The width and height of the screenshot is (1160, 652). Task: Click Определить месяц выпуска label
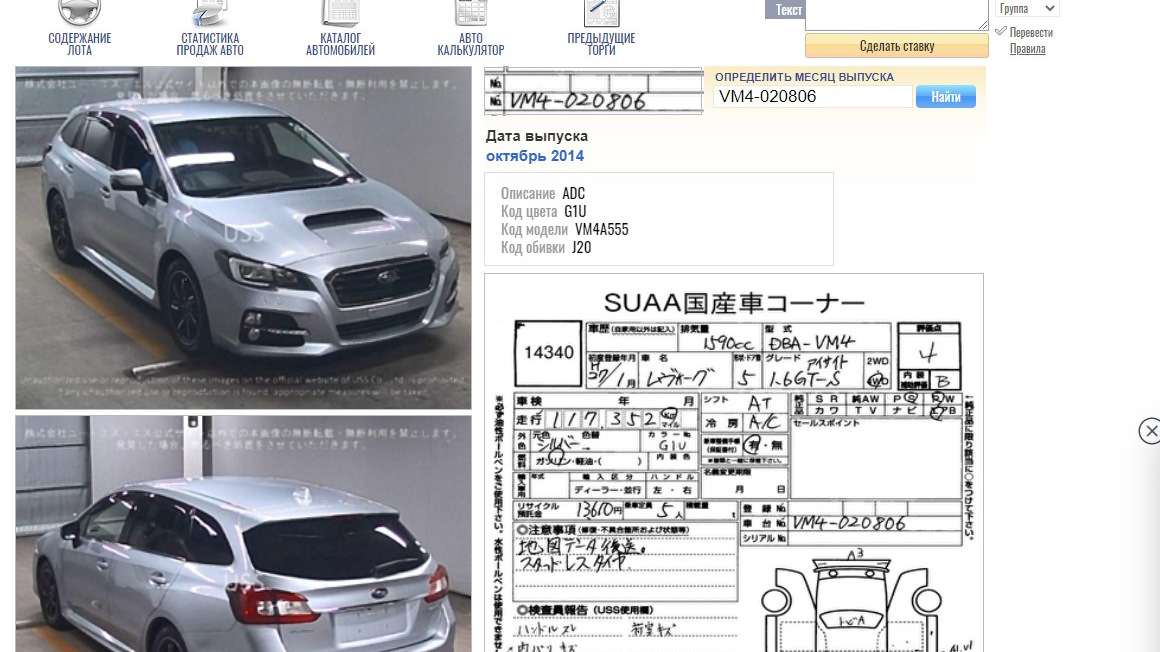[804, 77]
